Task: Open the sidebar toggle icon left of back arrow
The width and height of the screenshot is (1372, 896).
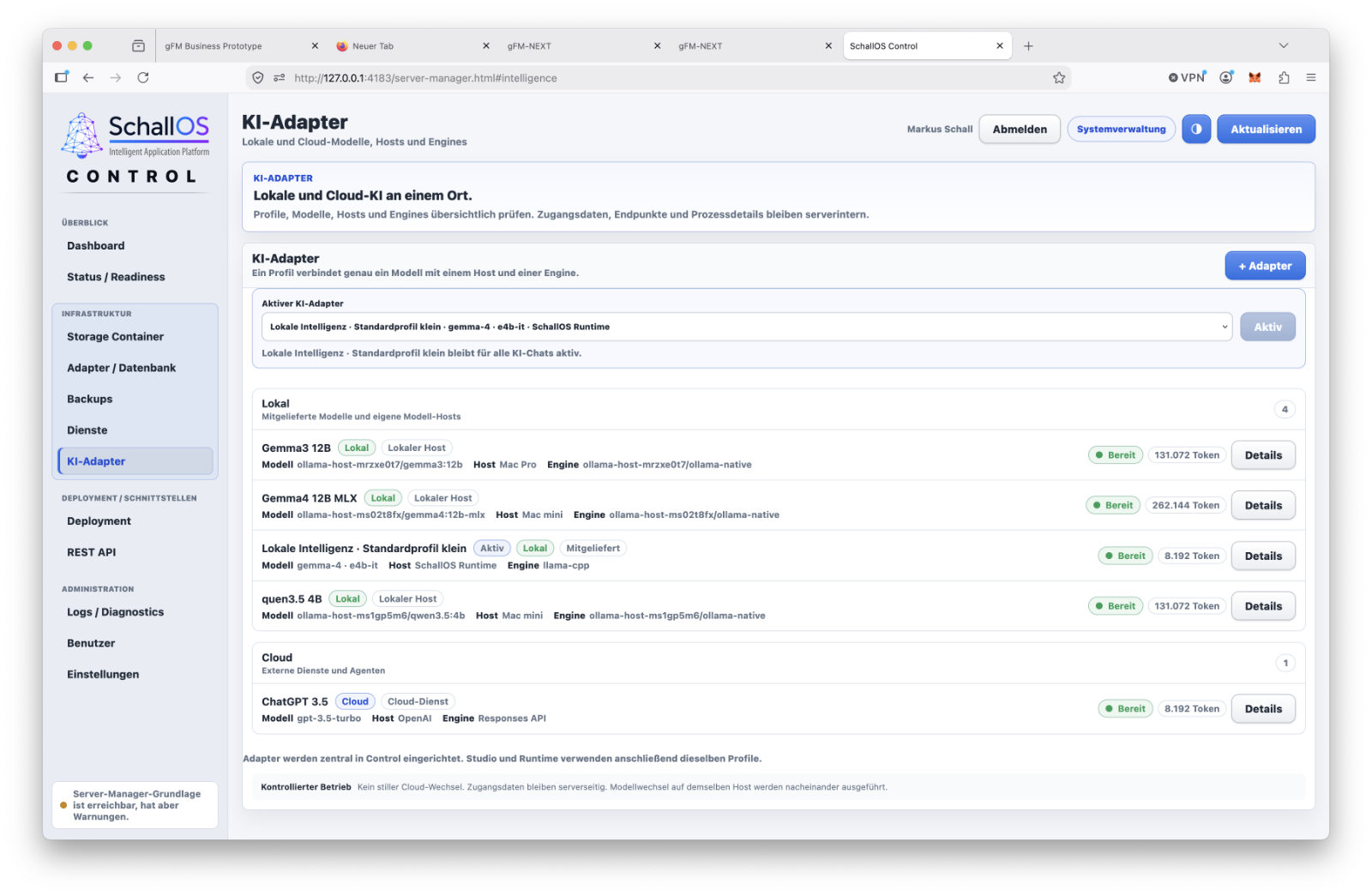Action: coord(61,78)
